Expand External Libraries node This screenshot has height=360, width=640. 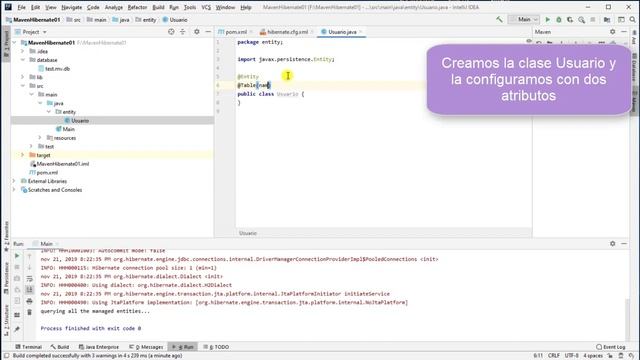click(14, 181)
